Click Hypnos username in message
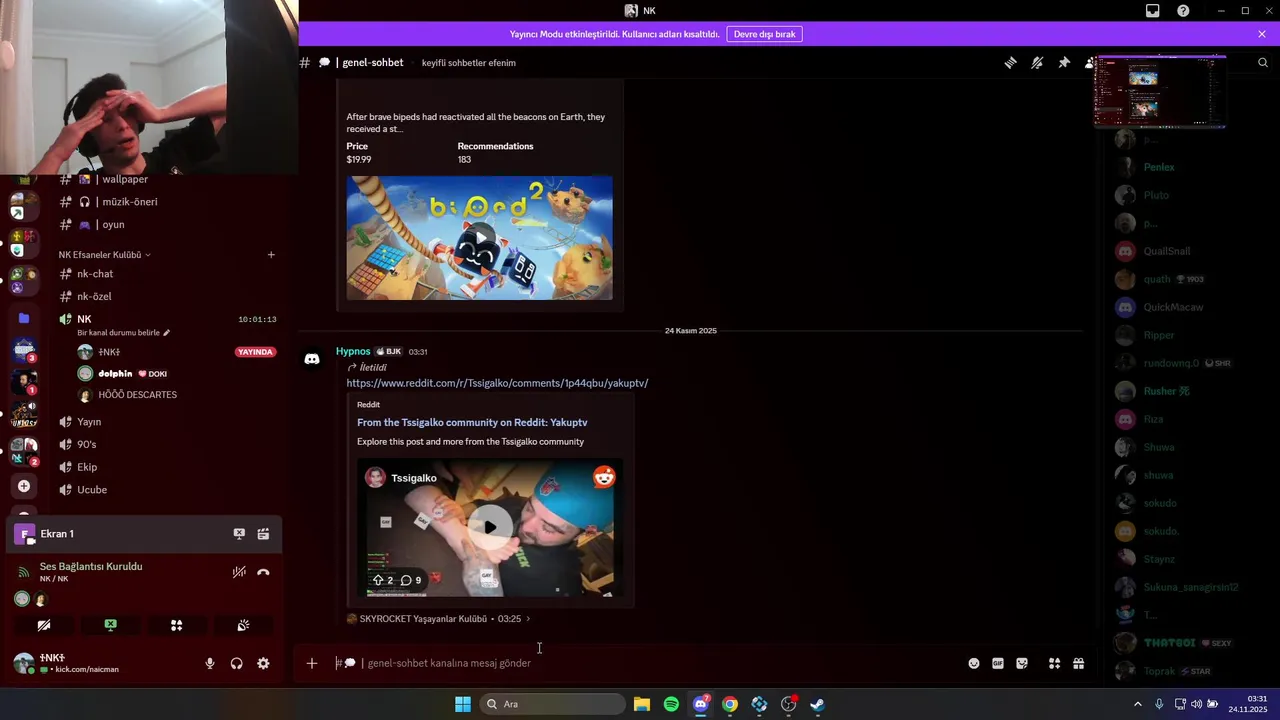This screenshot has width=1280, height=720. (x=353, y=352)
